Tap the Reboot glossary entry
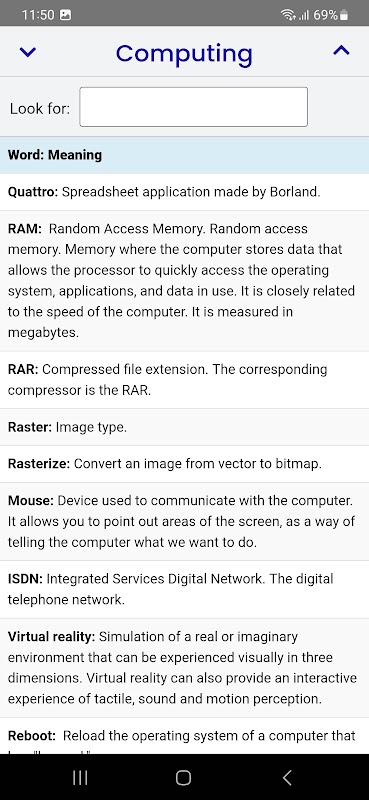Image resolution: width=369 pixels, height=800 pixels. (x=184, y=736)
